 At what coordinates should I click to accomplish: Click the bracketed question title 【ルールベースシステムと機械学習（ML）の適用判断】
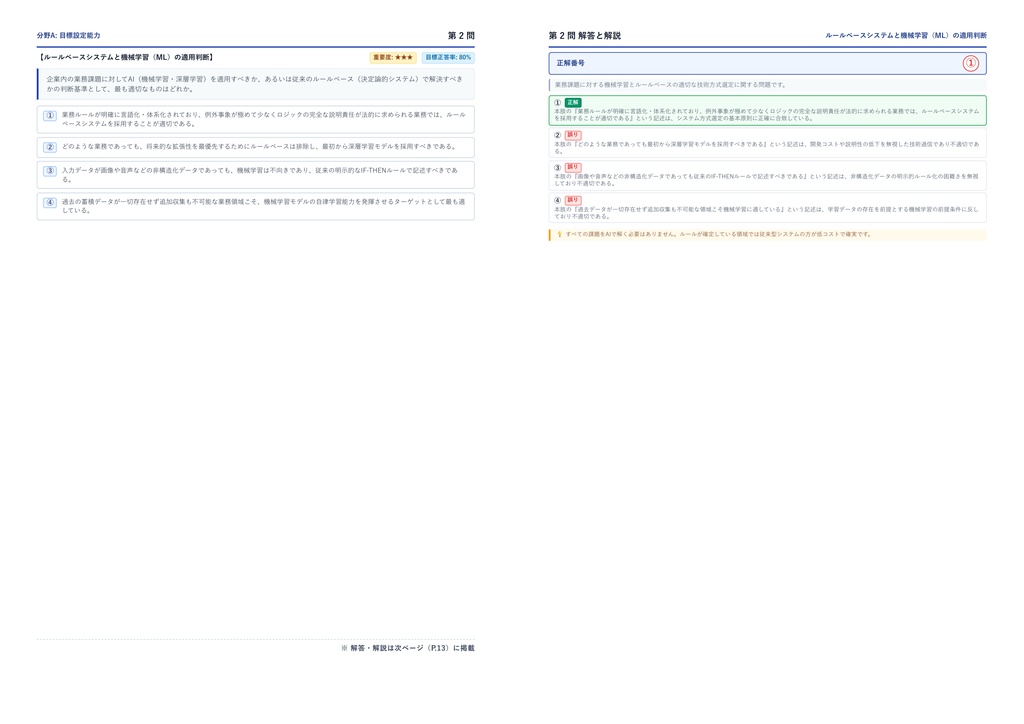126,57
